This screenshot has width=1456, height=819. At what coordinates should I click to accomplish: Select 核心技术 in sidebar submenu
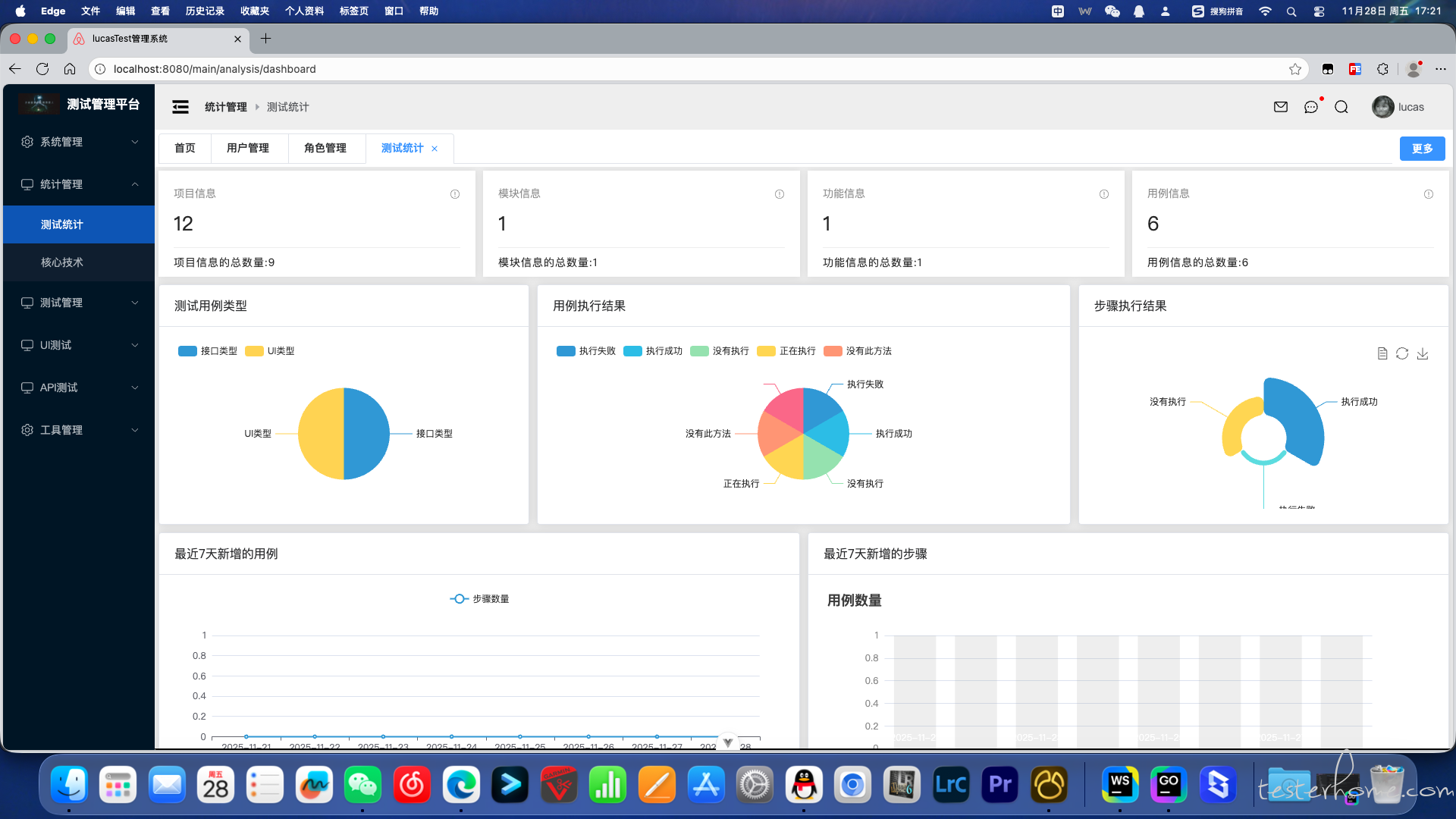pyautogui.click(x=62, y=262)
